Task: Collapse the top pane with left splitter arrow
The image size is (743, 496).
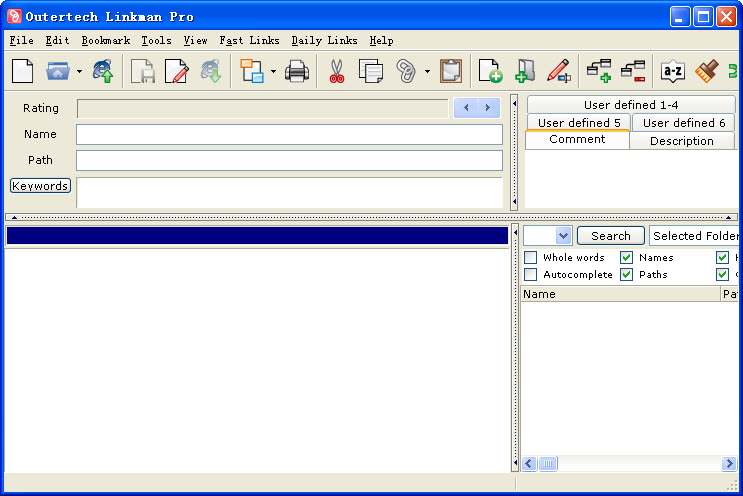Action: click(x=14, y=217)
